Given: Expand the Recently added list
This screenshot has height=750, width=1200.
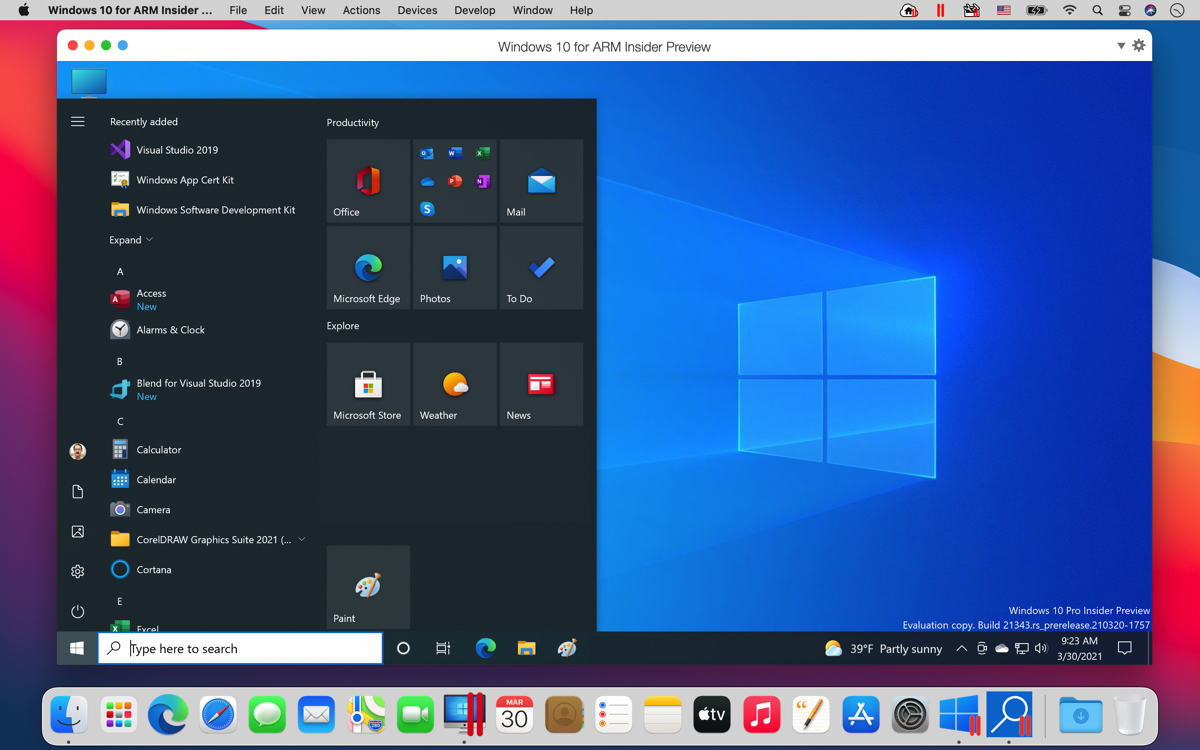Looking at the screenshot, I should tap(131, 240).
